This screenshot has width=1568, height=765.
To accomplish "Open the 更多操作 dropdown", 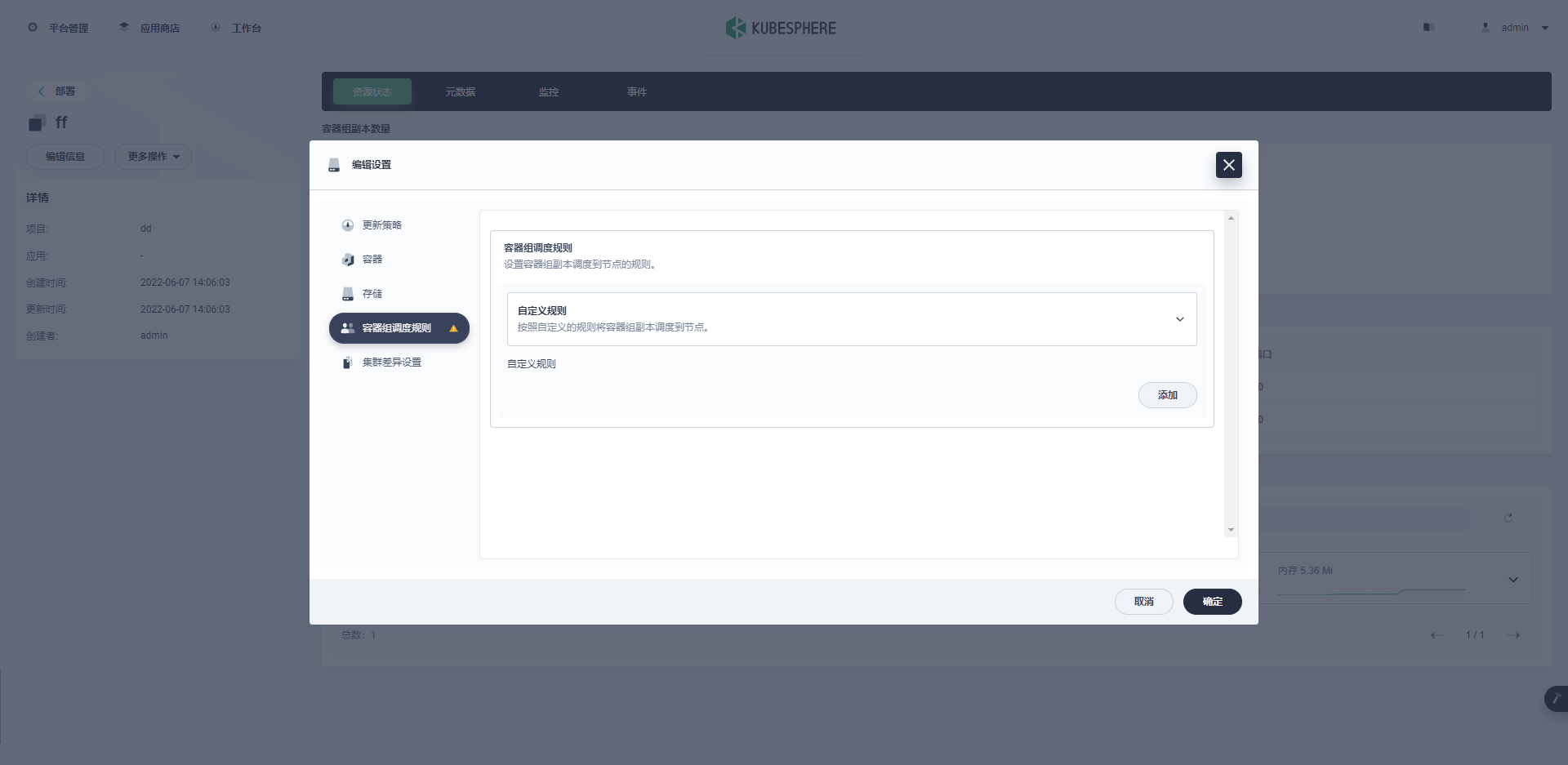I will click(x=154, y=157).
